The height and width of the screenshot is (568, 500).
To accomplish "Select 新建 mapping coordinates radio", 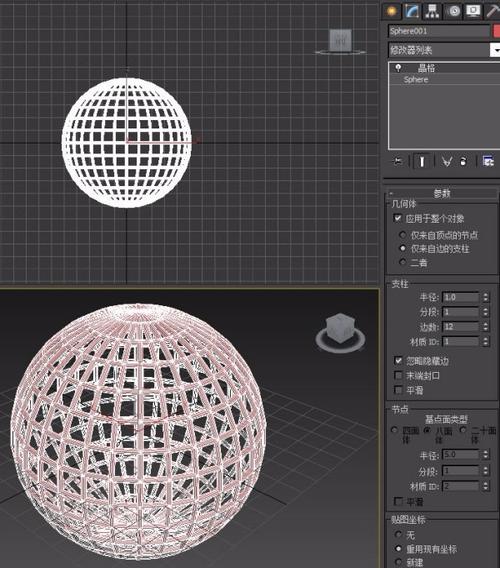I will [x=399, y=562].
